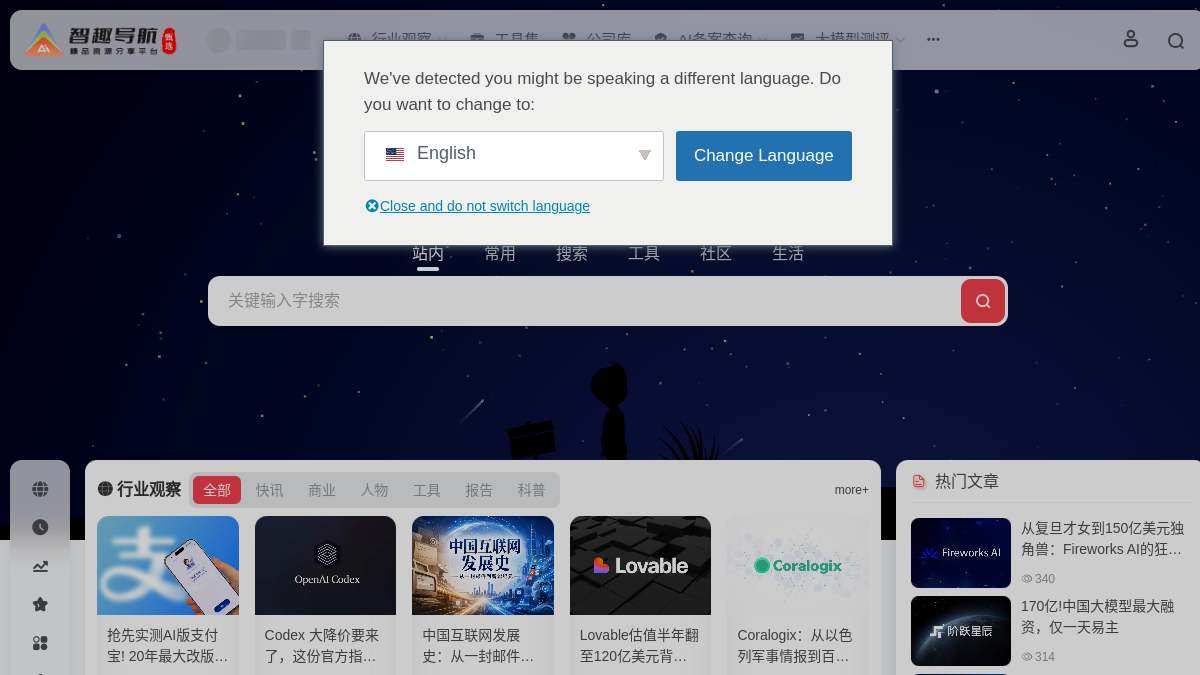Open the more+ link in 行业观察
This screenshot has height=675, width=1200.
click(852, 490)
